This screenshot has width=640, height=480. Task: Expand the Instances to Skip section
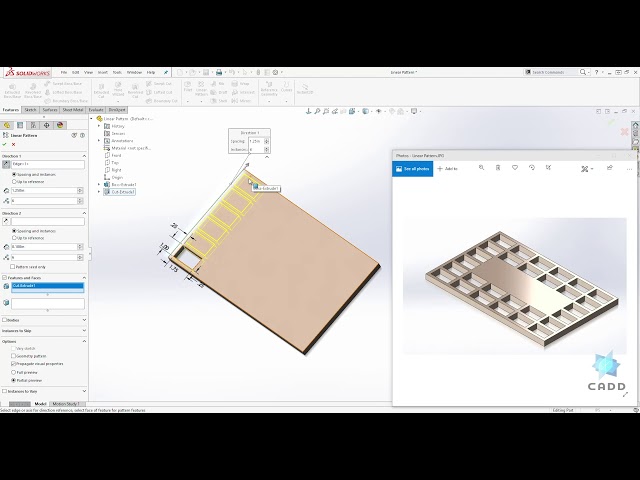point(84,331)
